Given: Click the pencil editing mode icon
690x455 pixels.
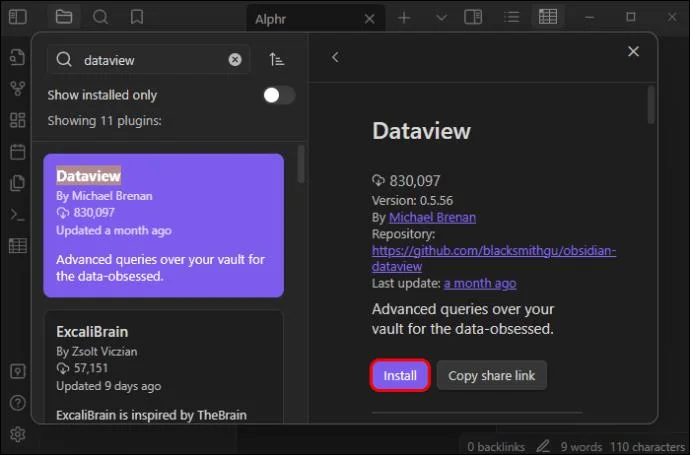Looking at the screenshot, I should 543,446.
